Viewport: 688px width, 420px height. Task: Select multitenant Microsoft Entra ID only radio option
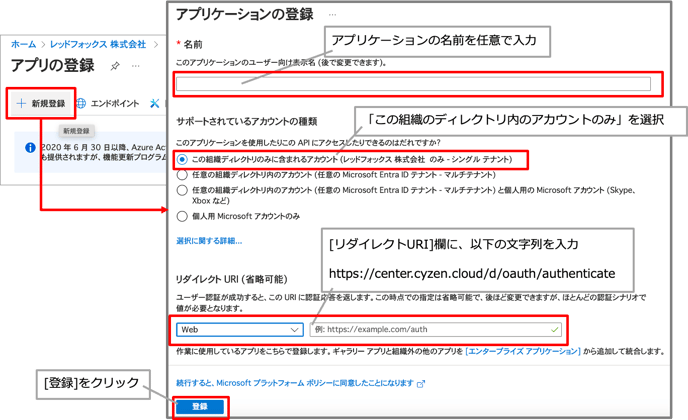click(182, 175)
